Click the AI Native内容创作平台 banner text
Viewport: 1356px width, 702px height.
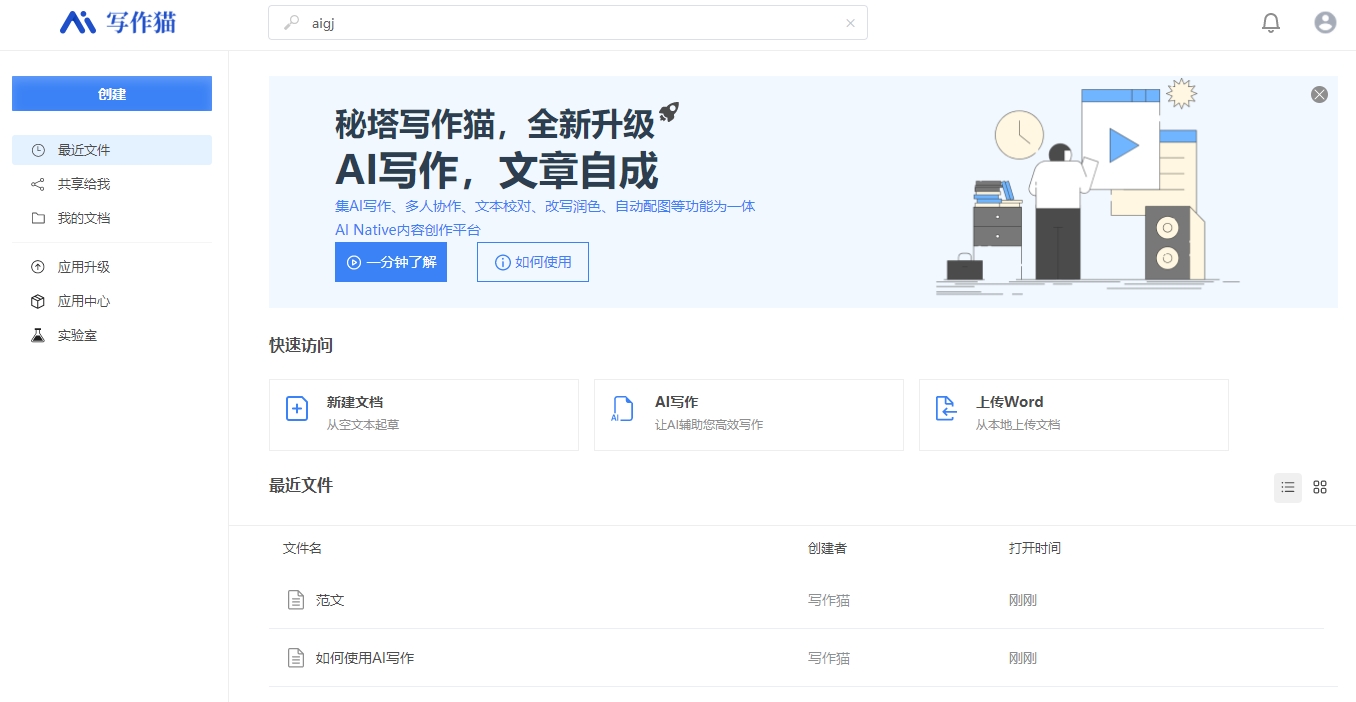(x=408, y=230)
